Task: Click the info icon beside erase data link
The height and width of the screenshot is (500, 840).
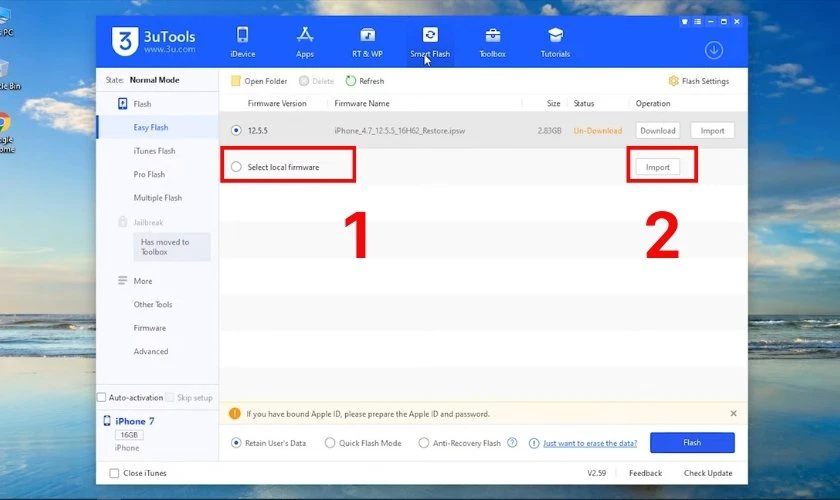Action: coord(534,443)
